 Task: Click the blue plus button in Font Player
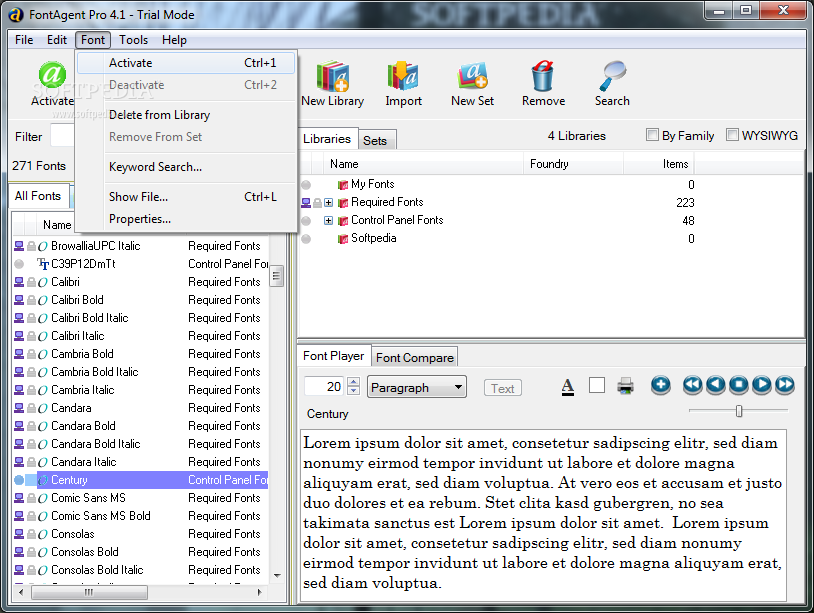pos(660,385)
